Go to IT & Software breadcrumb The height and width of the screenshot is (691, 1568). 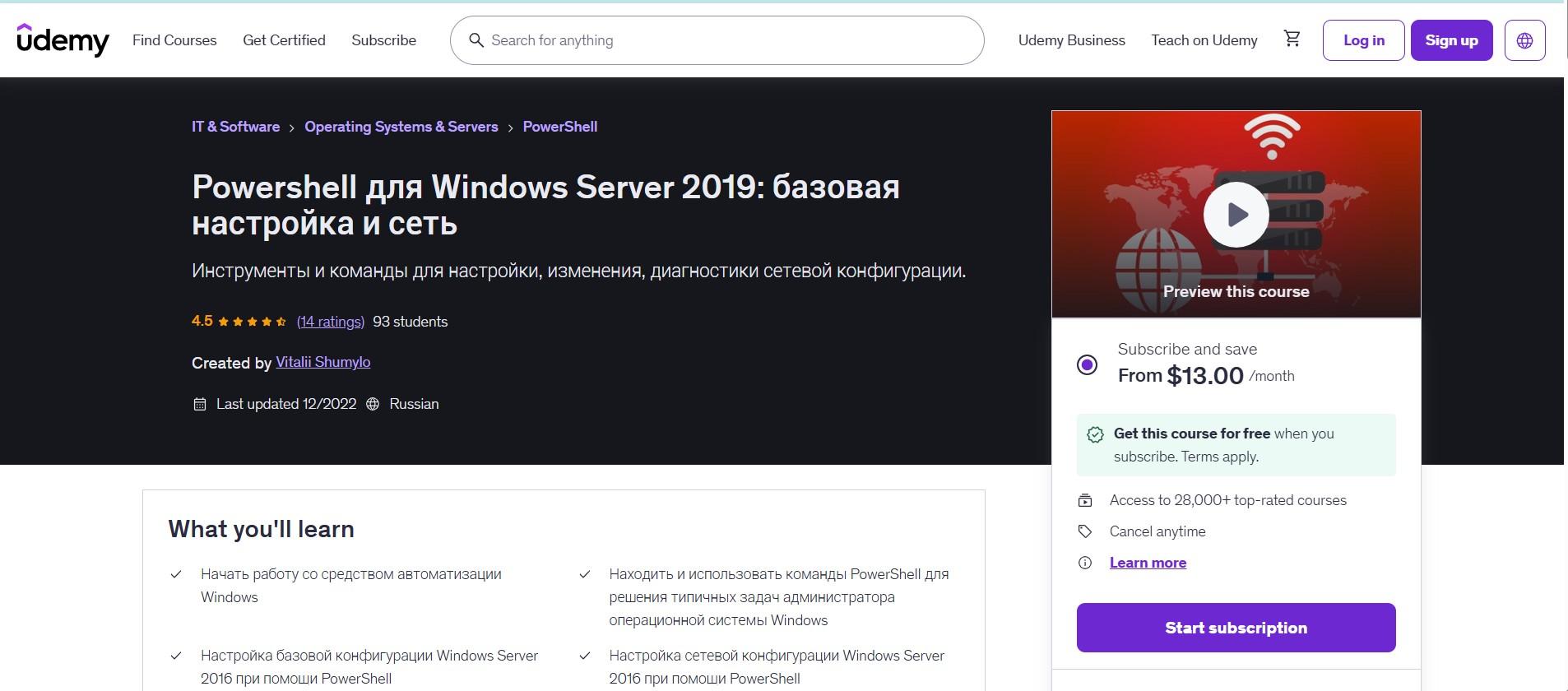235,127
